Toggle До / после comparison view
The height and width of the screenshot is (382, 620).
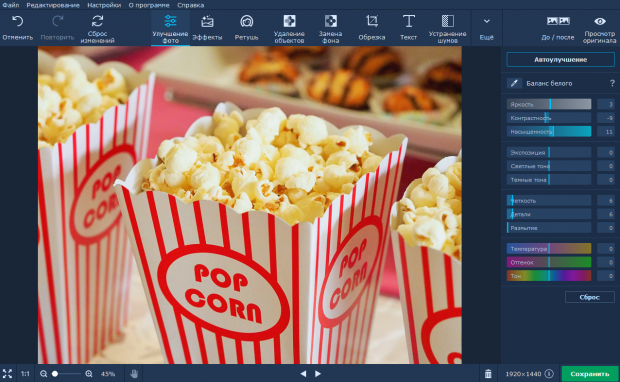558,28
